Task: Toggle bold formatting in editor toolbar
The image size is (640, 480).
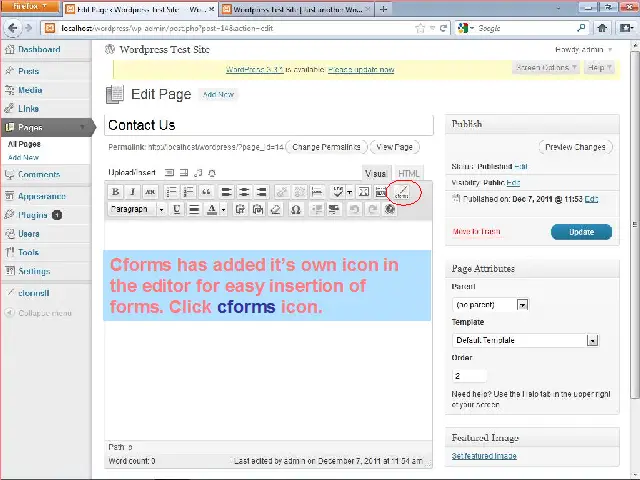Action: coord(116,191)
